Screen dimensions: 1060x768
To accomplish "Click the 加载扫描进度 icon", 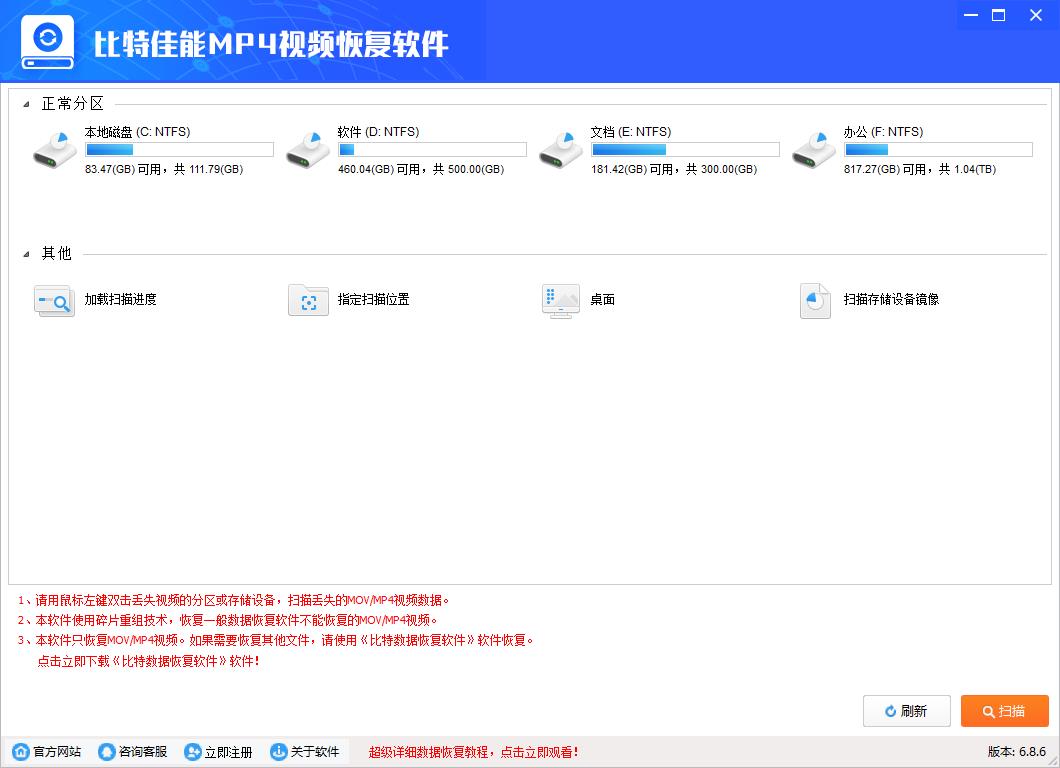I will coord(54,300).
